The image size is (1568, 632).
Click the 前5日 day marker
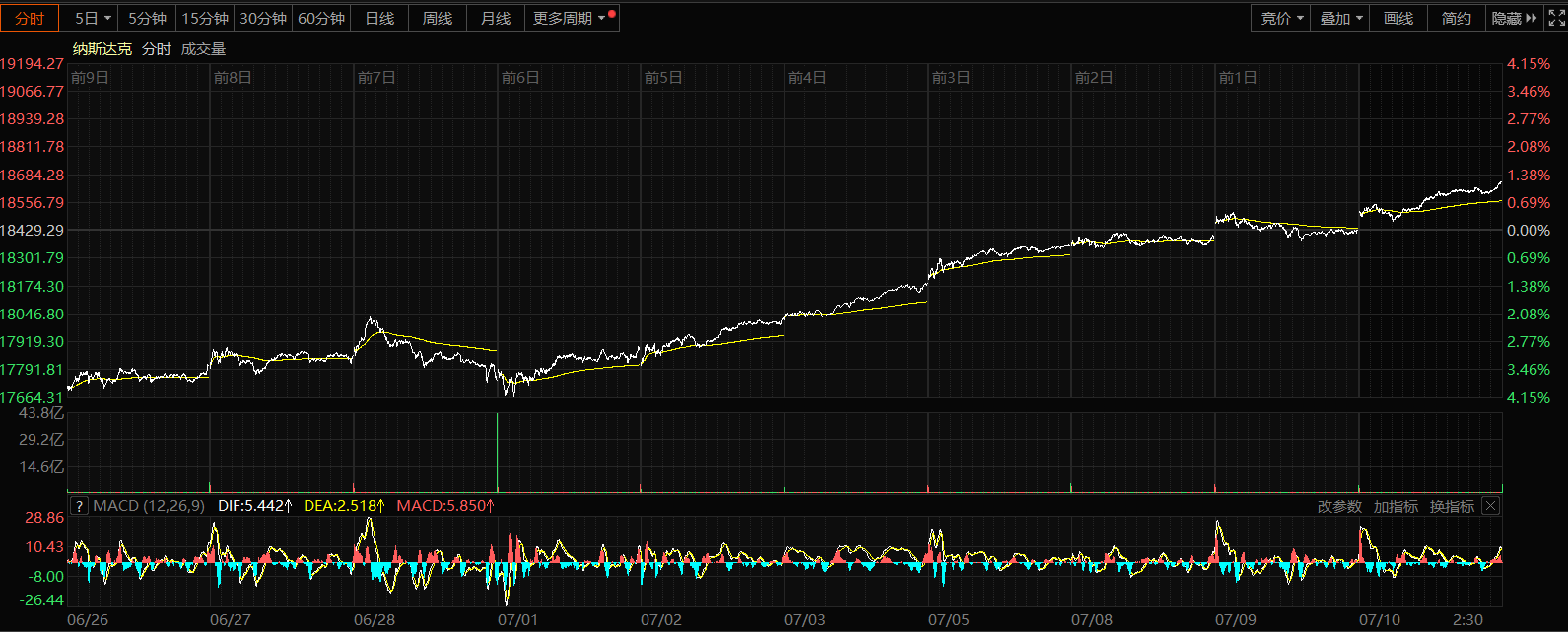click(663, 78)
